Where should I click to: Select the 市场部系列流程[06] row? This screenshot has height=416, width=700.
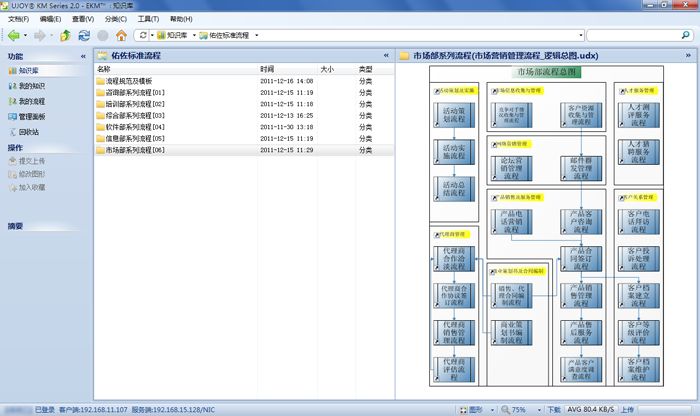[x=244, y=150]
